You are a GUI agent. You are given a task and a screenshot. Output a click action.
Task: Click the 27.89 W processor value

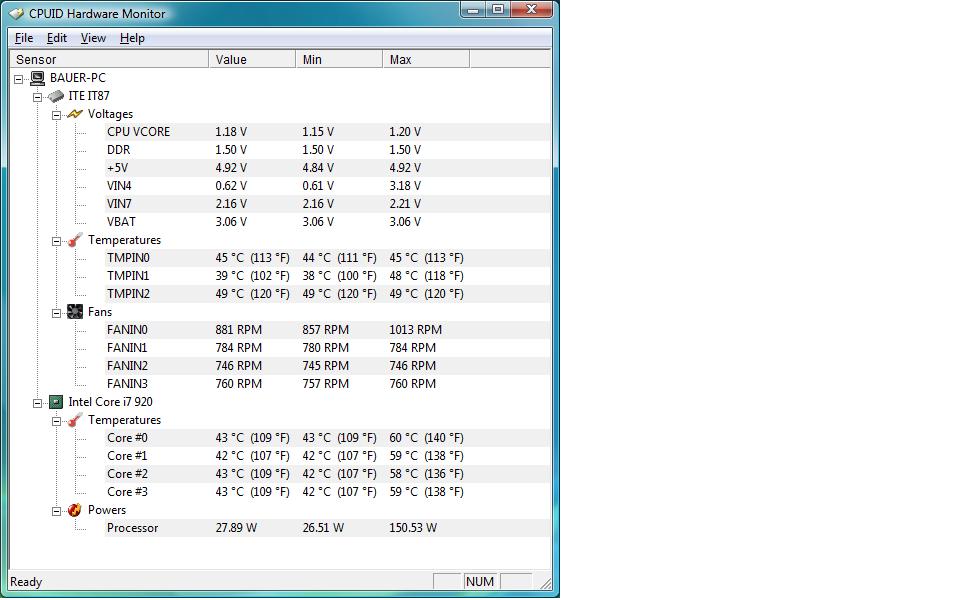[236, 528]
